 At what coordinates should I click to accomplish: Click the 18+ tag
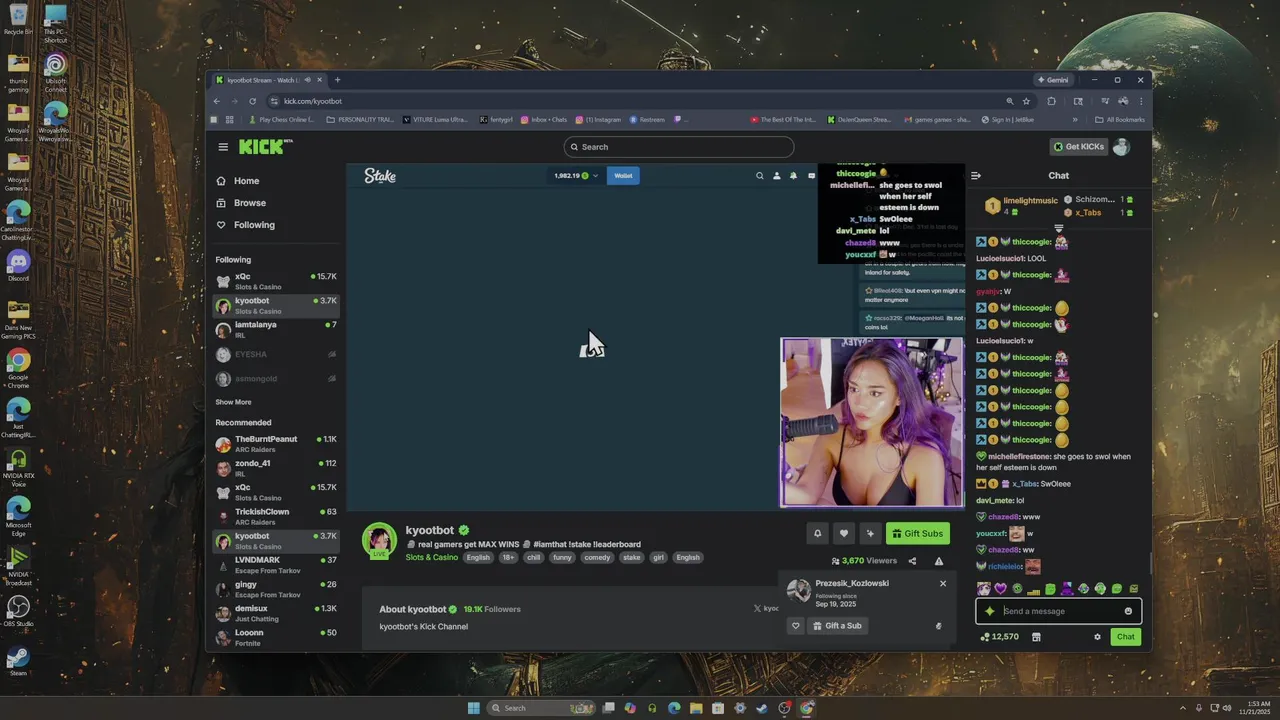[x=508, y=557]
